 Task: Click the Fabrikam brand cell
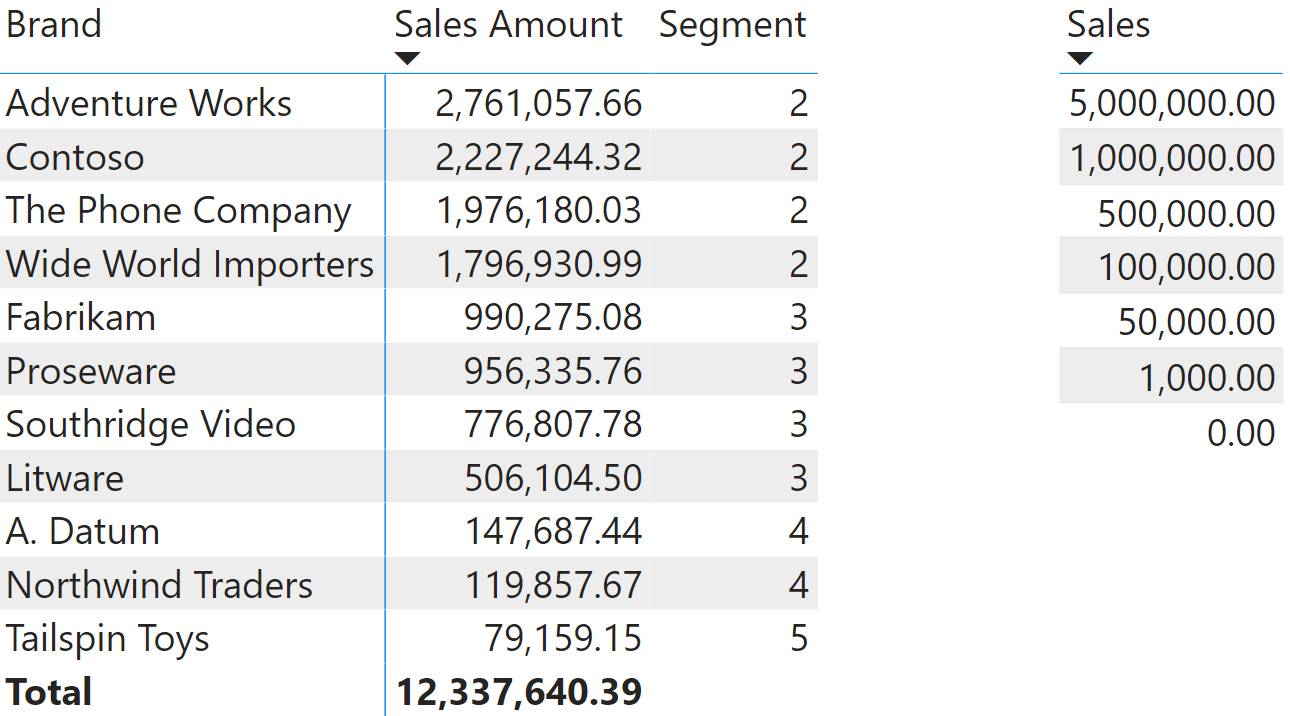(x=81, y=317)
